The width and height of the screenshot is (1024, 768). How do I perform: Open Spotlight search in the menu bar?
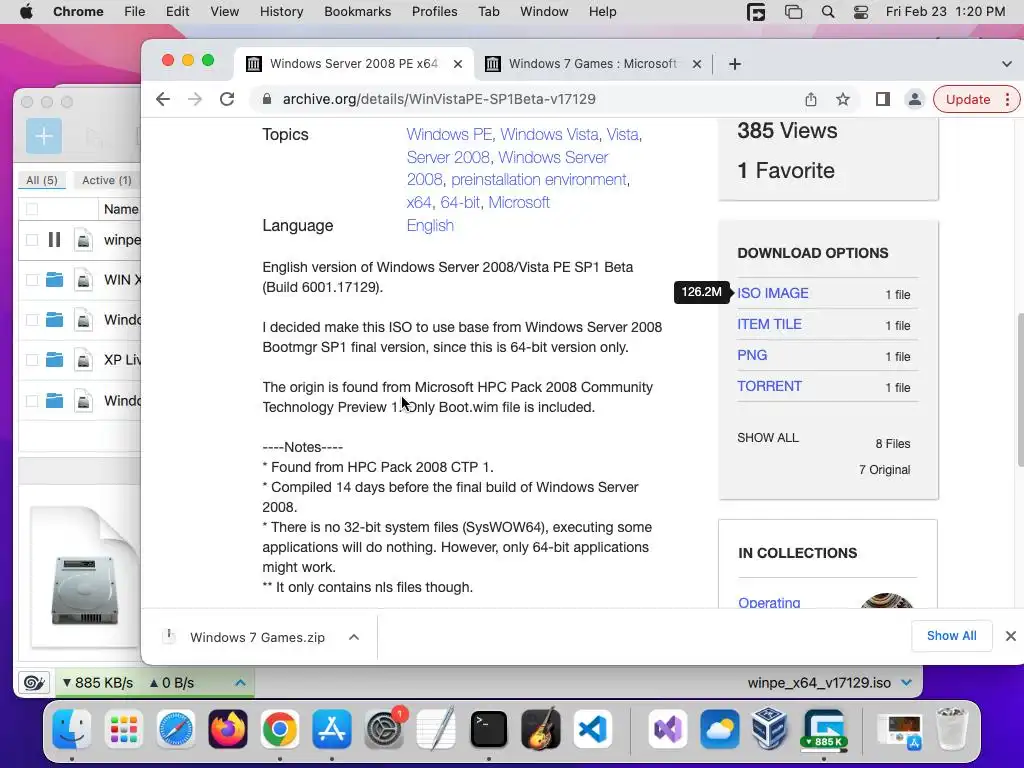click(x=827, y=12)
